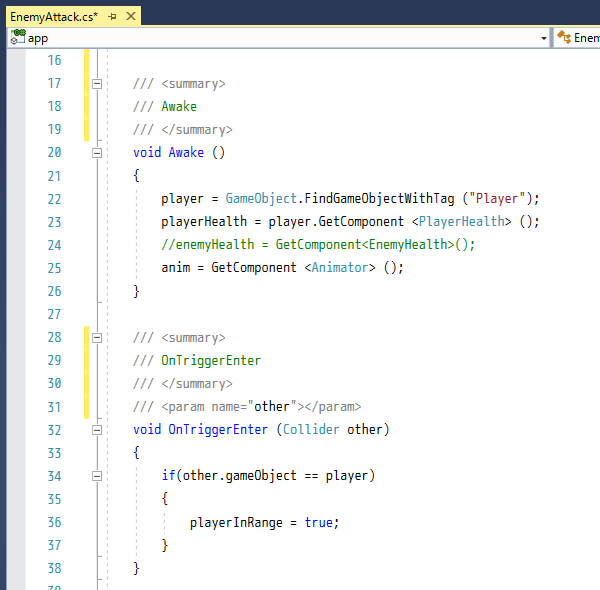Collapse the summary comment at line 17
Screen dimensions: 600x590
[97, 84]
